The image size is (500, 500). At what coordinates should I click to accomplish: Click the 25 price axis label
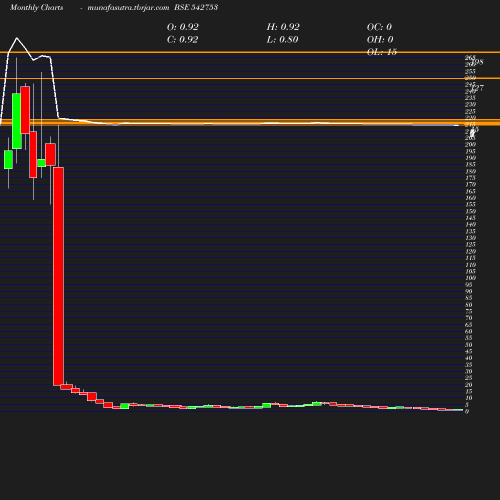469,378
